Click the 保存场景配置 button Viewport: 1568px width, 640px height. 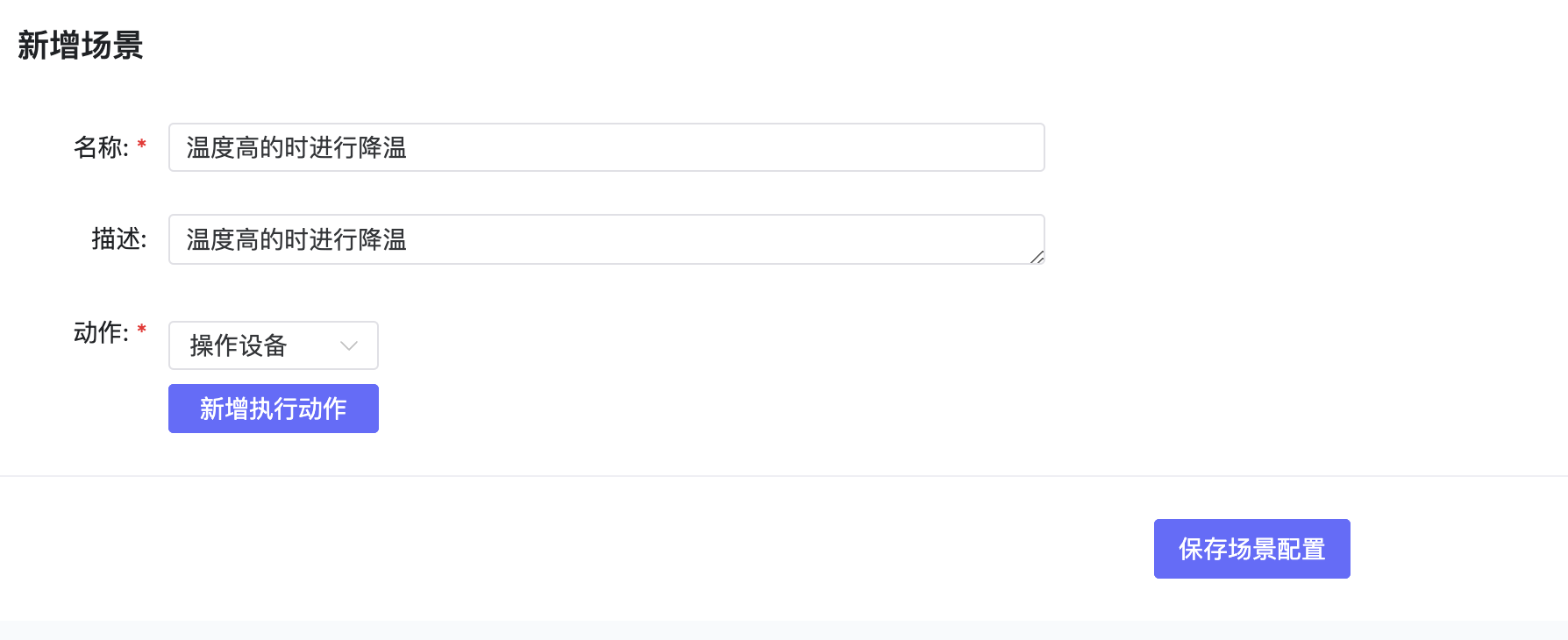point(1251,549)
